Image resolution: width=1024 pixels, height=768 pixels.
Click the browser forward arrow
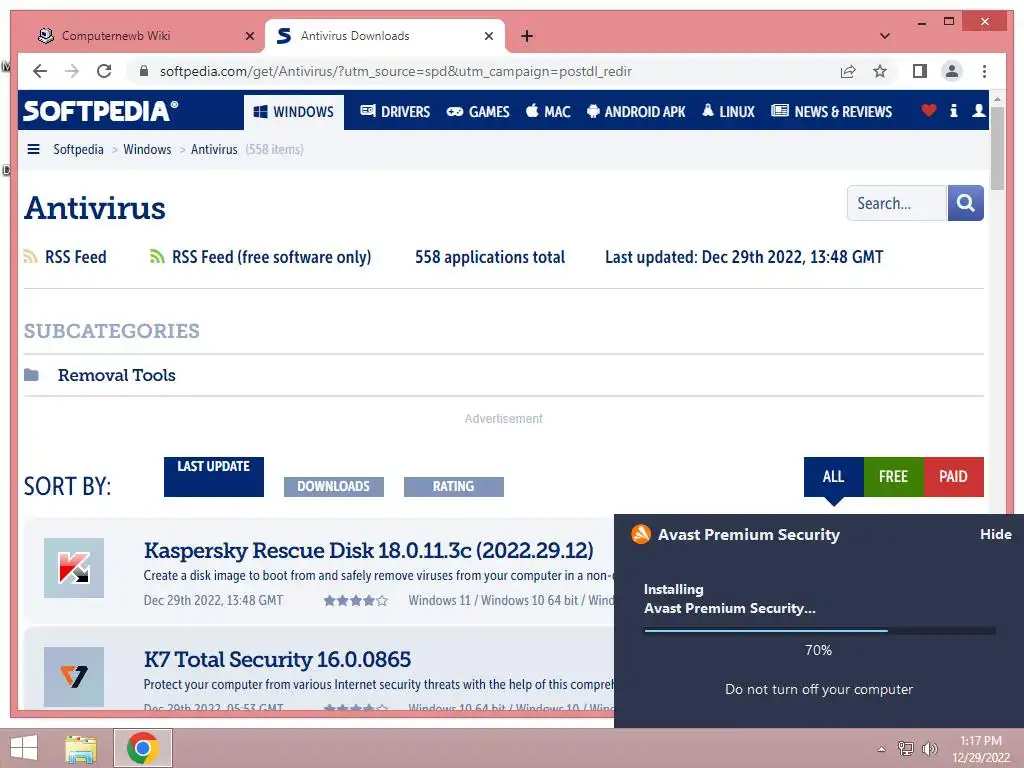(x=72, y=71)
